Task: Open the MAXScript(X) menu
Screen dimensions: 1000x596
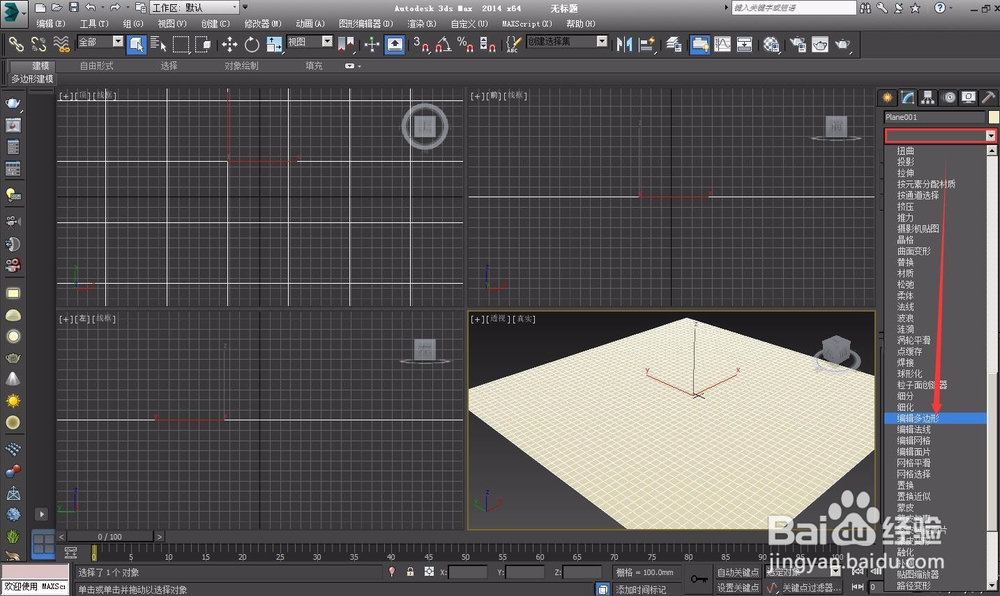Action: point(527,24)
